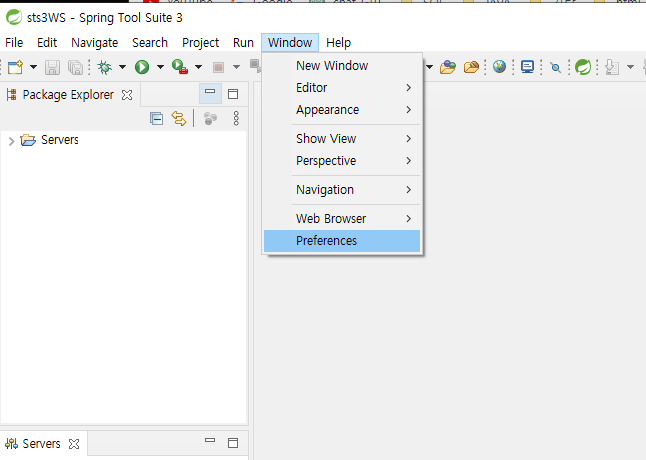Minimize the Package Explorer view
Viewport: 646px width, 460px height.
pyautogui.click(x=210, y=93)
